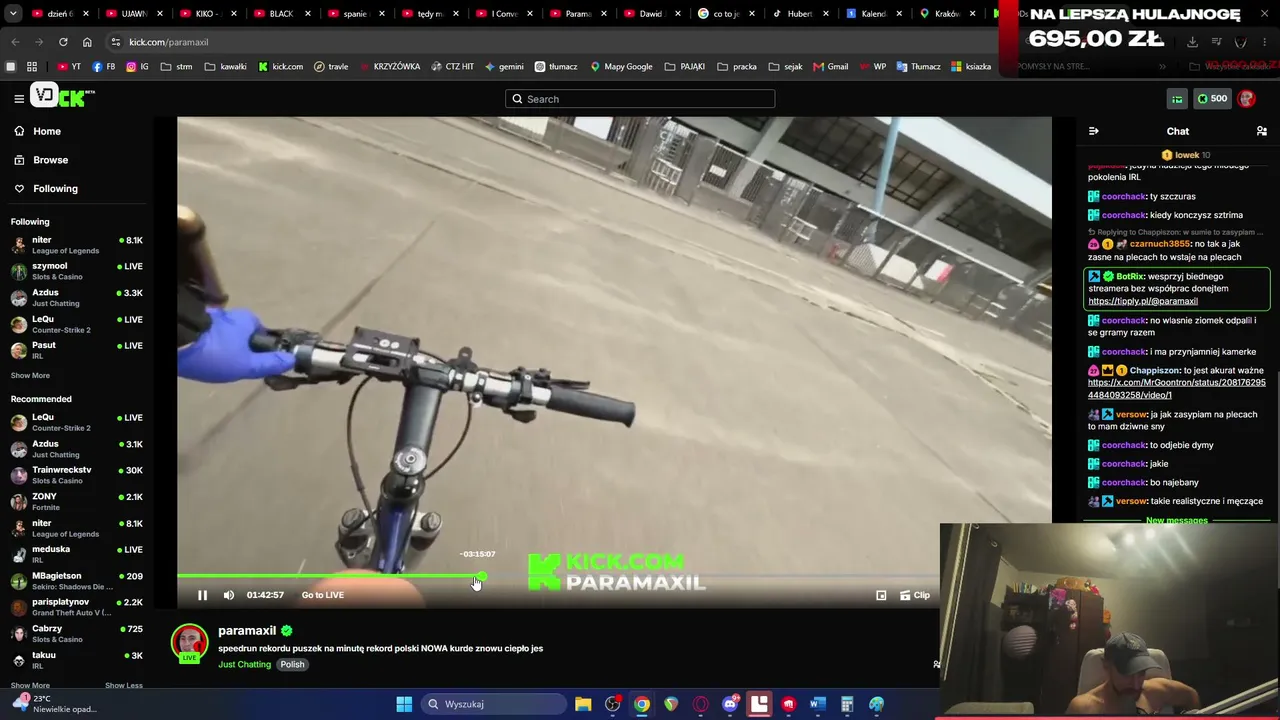Open the green shop icon in the header
Screen dimensions: 1280x720
tap(1177, 98)
